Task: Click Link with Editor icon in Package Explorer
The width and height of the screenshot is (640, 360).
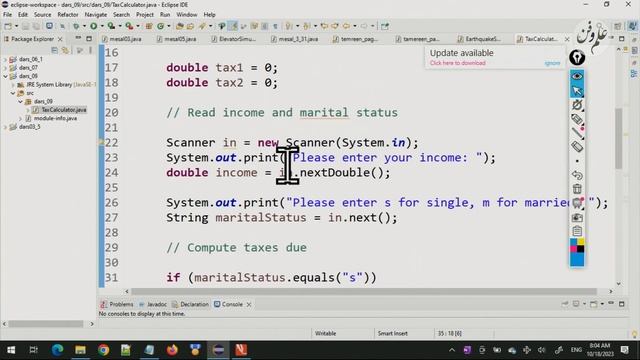Action: pyautogui.click(x=65, y=50)
